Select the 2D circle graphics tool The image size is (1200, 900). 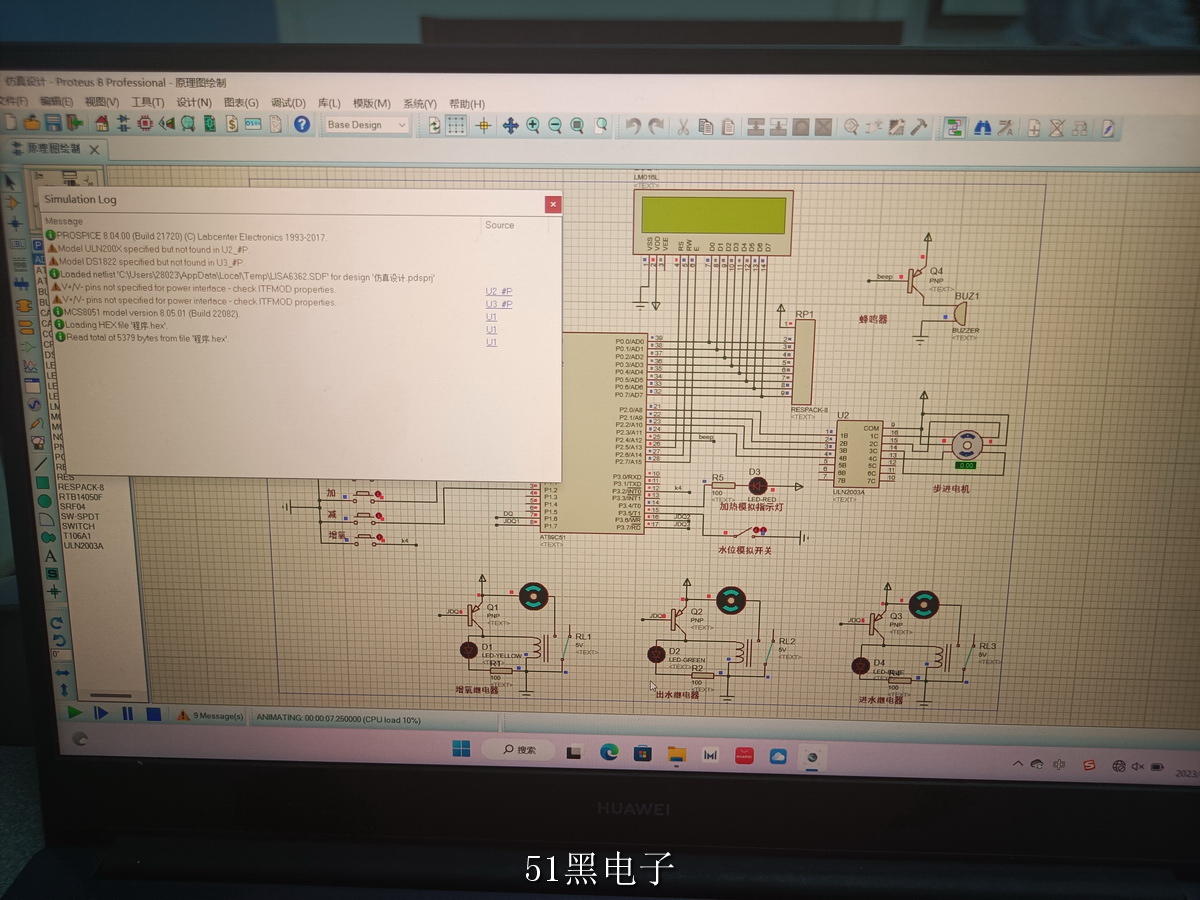point(44,500)
